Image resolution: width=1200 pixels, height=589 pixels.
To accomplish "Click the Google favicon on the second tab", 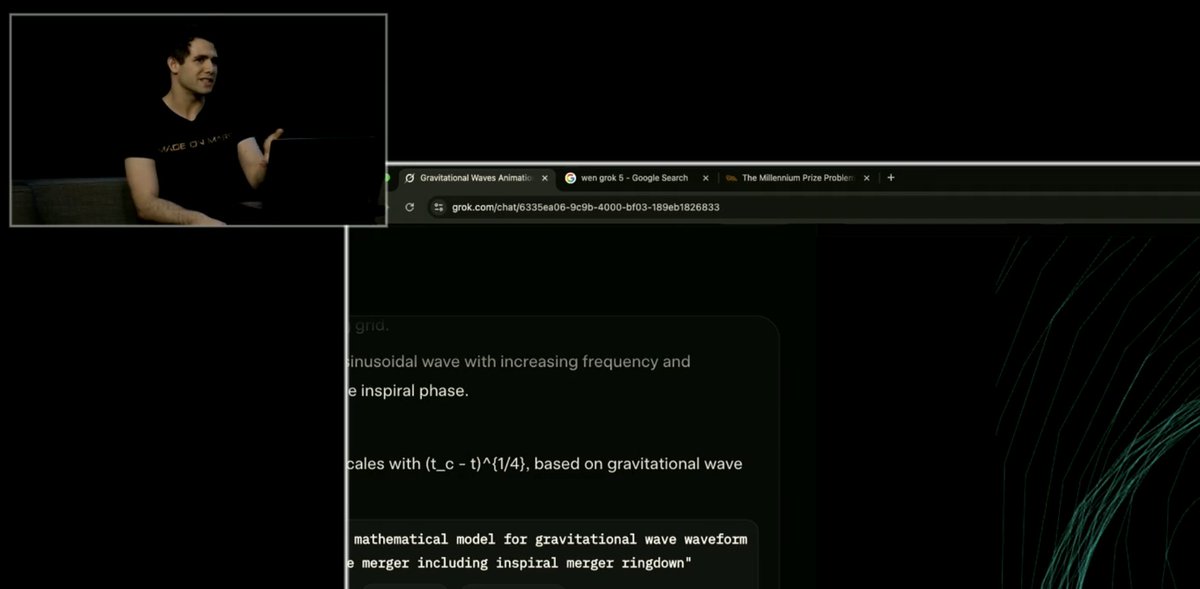I will pos(570,178).
